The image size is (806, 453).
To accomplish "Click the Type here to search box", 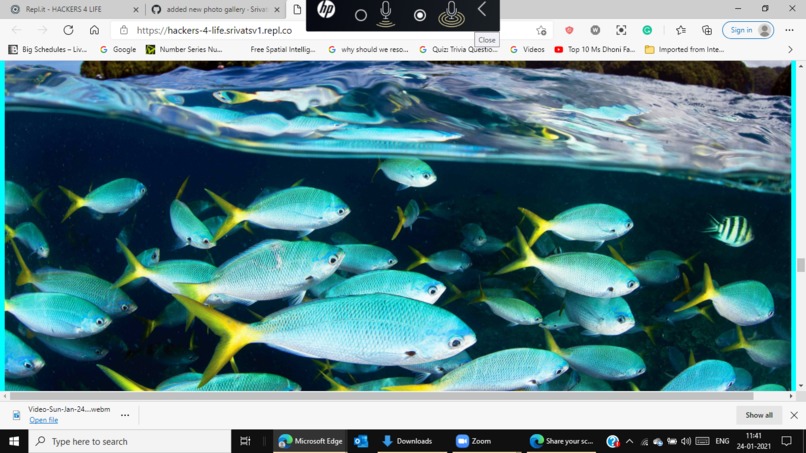I will 130,441.
